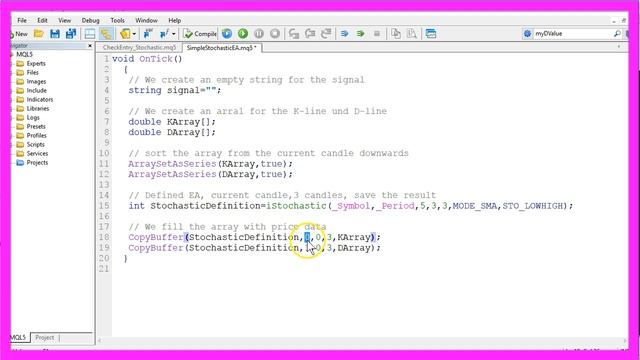
Task: Click the Stop debugging icon
Action: click(275, 33)
